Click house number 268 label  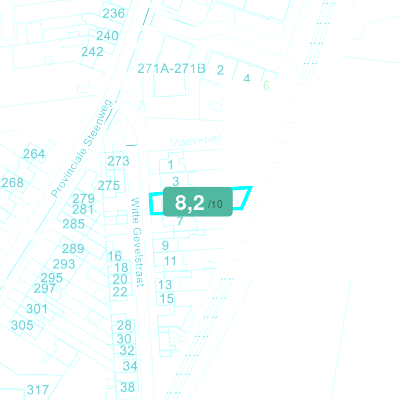(x=13, y=183)
